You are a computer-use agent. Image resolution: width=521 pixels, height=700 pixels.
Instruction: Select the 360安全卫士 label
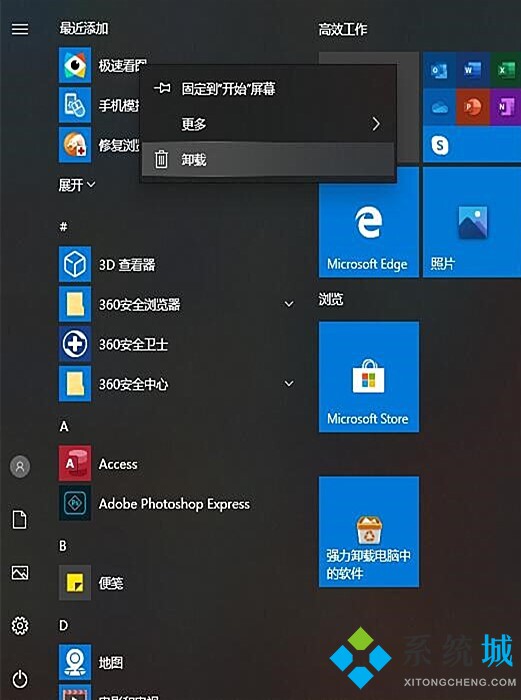point(133,344)
